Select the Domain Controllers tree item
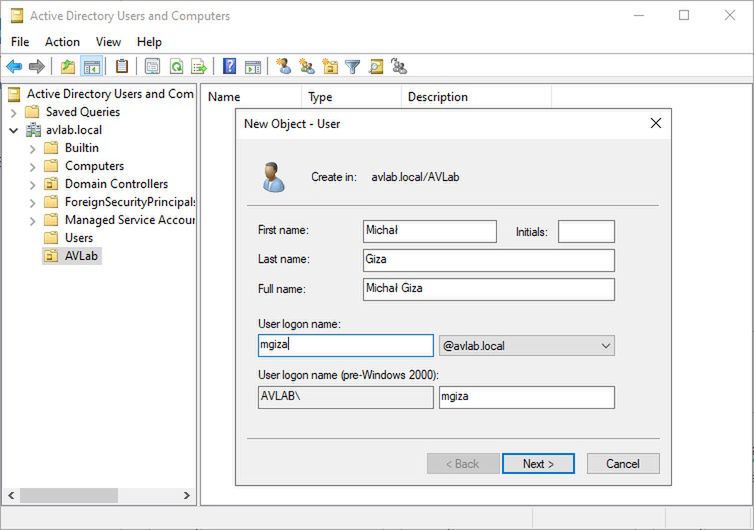Viewport: 754px width, 530px height. (116, 184)
